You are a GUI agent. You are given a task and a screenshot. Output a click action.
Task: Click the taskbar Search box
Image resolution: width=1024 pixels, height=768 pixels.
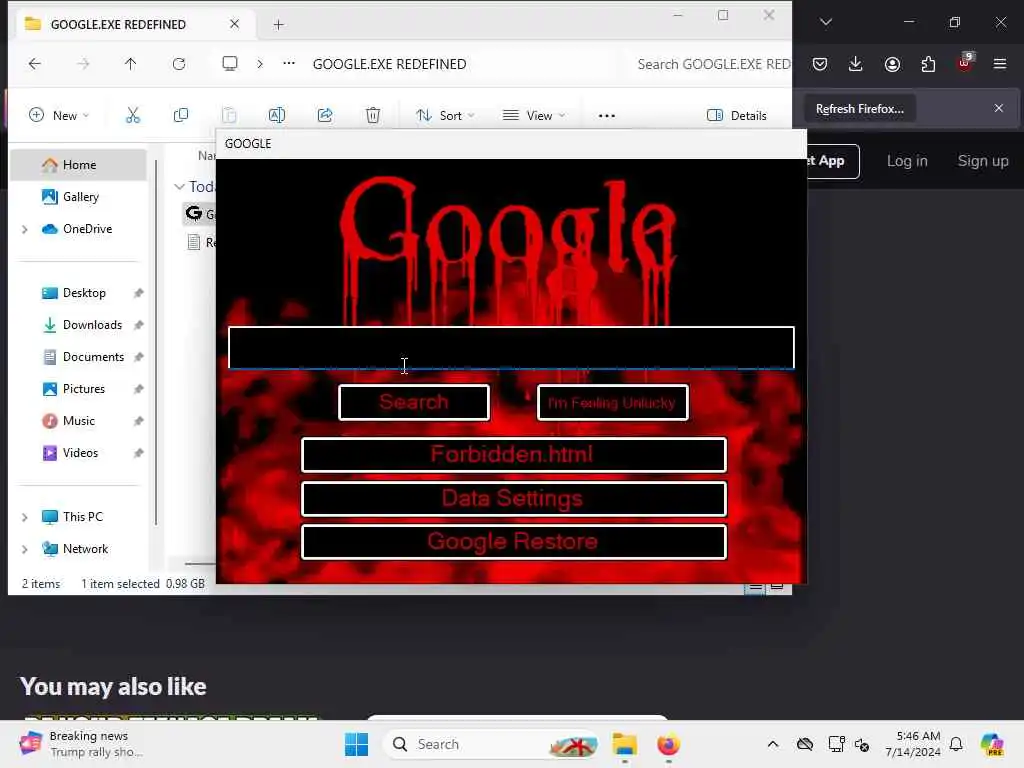(x=491, y=744)
